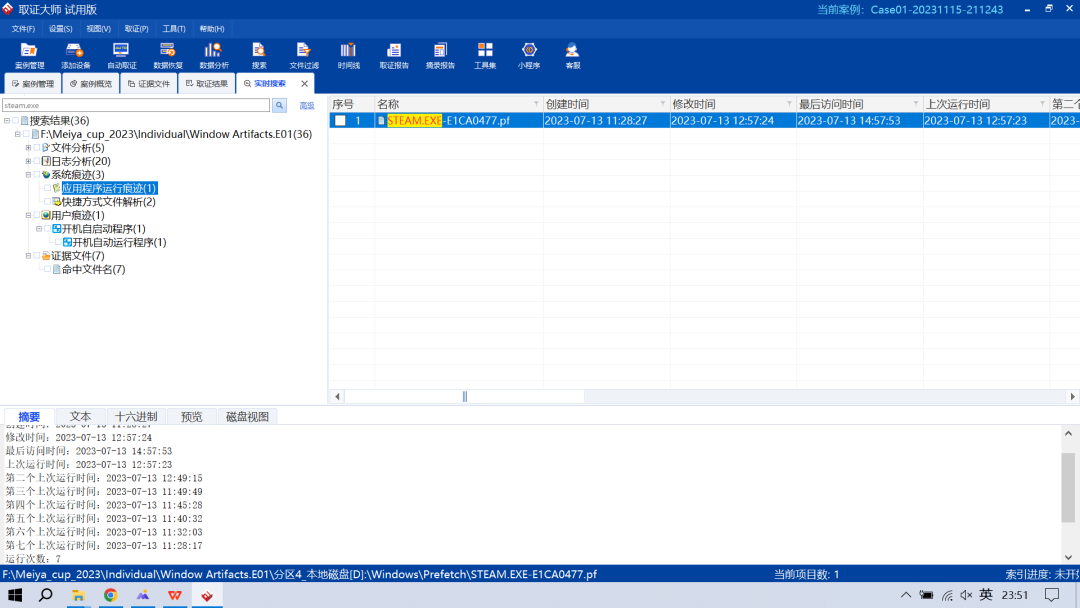Switch to the 文本 text tab
This screenshot has height=608, width=1080.
coord(81,417)
